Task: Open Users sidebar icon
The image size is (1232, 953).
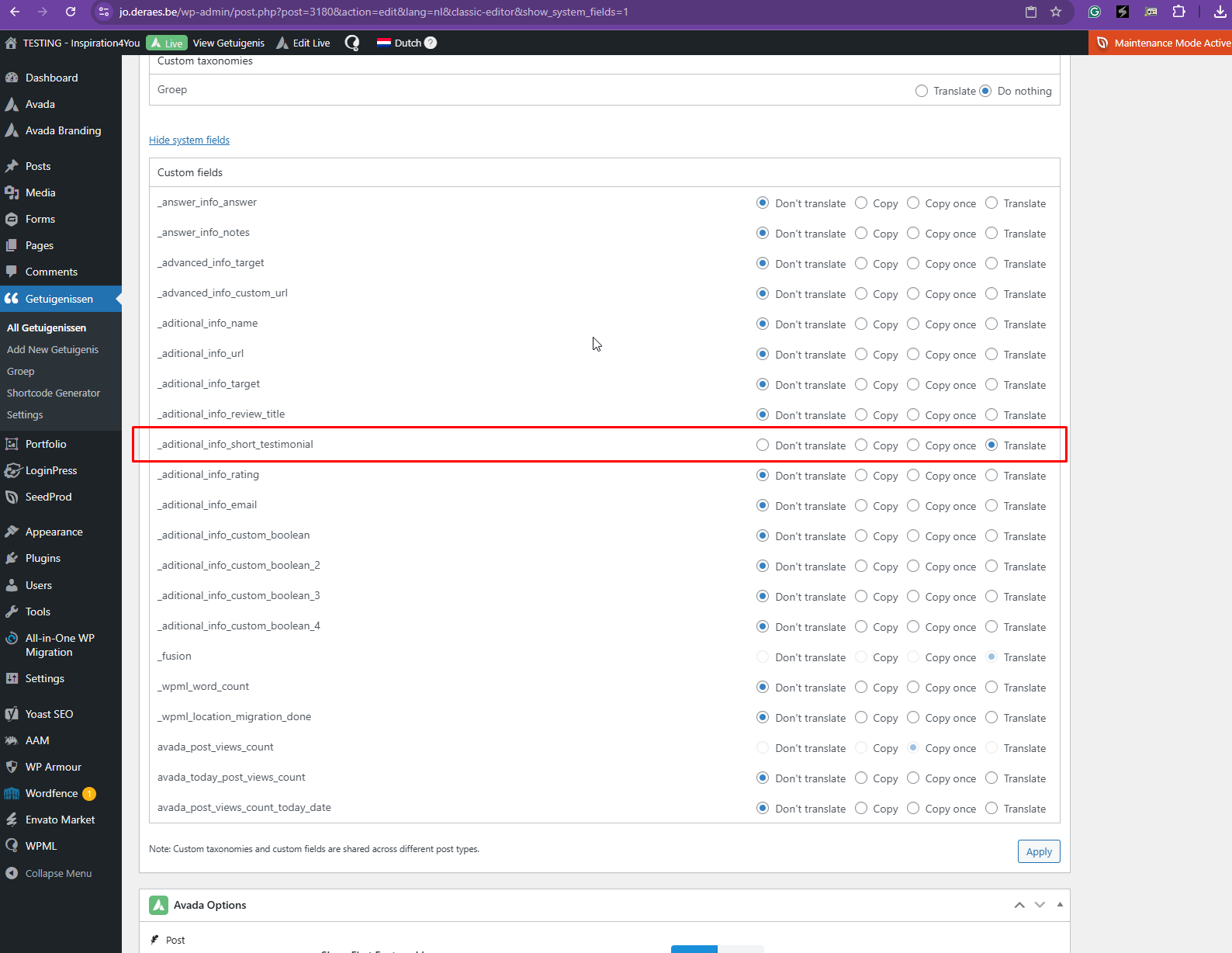Action: (12, 585)
